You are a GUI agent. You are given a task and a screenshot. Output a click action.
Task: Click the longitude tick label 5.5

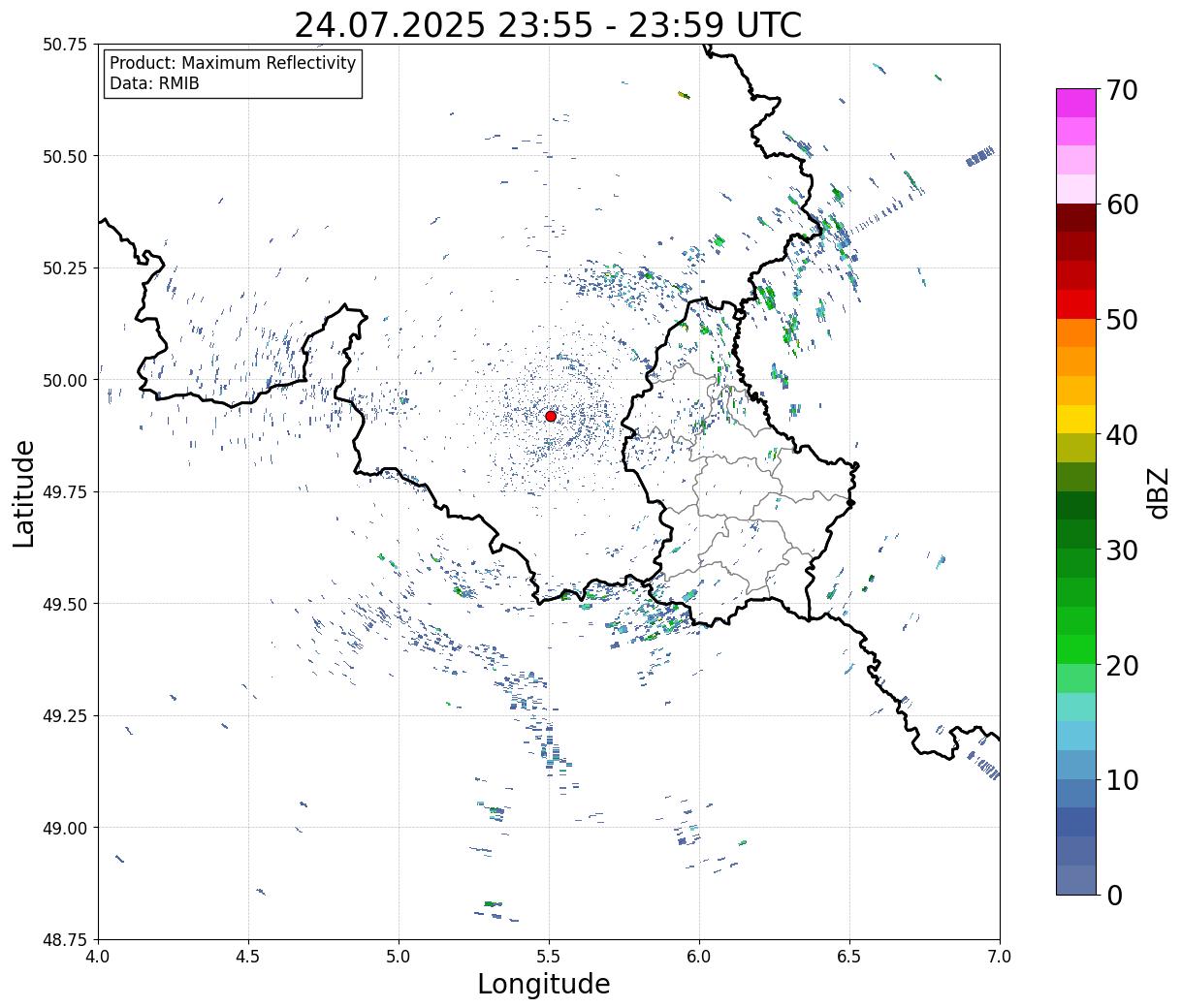coord(549,957)
